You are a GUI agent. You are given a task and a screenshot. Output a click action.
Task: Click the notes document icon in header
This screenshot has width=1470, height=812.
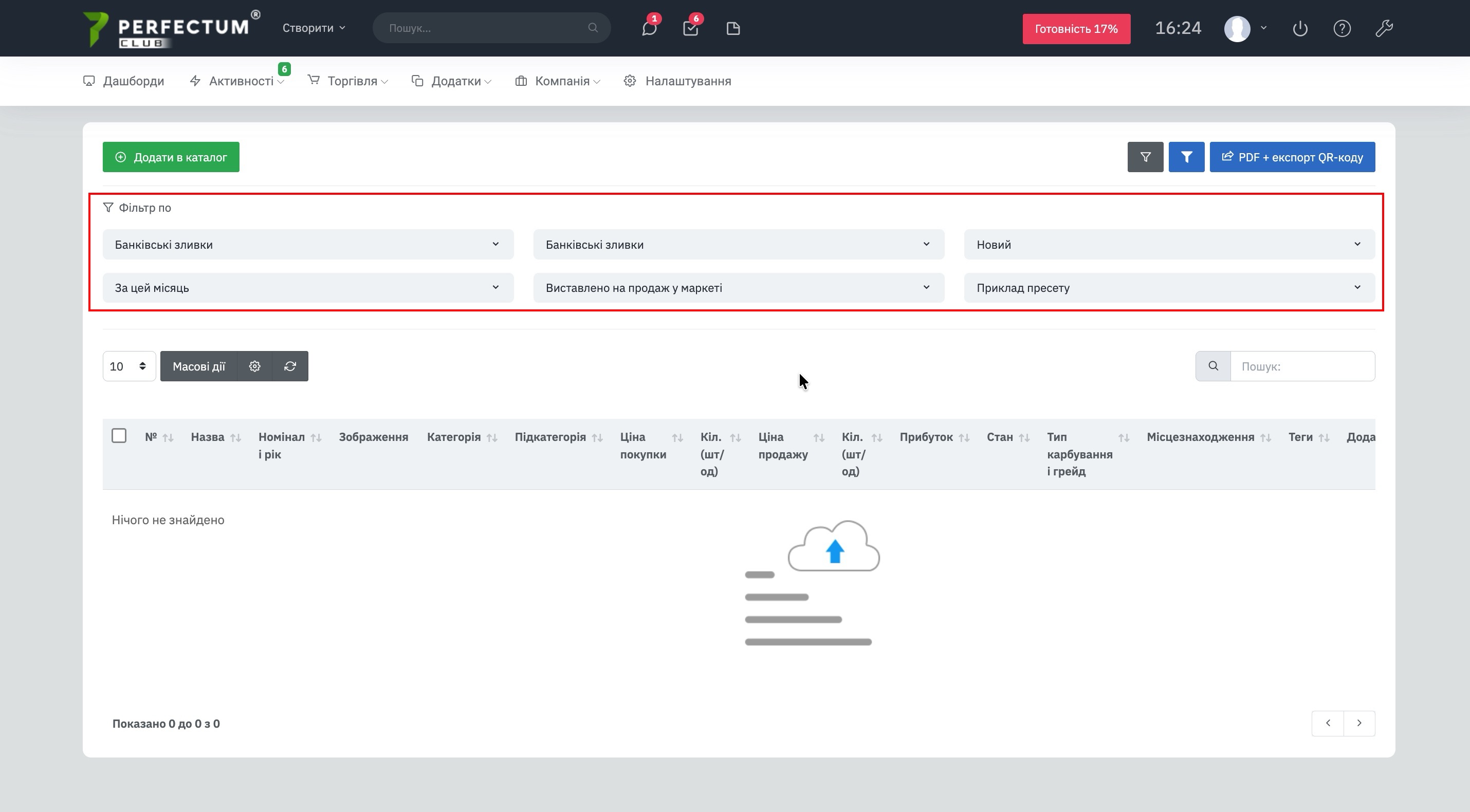click(733, 29)
